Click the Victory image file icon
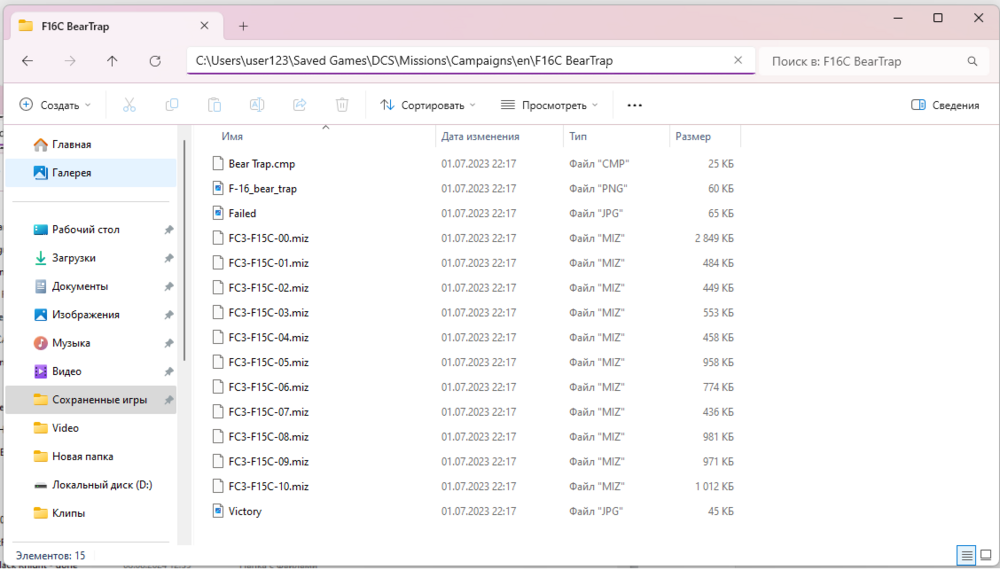Image resolution: width=1000 pixels, height=570 pixels. [x=218, y=511]
